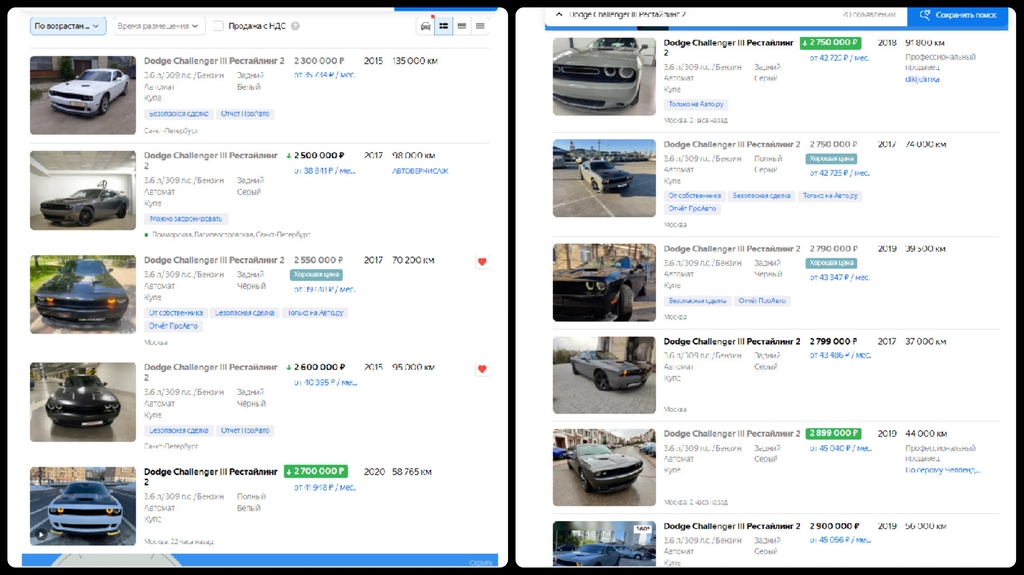Click Отчёт ПроАвто tag on the 2 600 000 ₽ listing
Screen dimensions: 1024x575
click(245, 431)
